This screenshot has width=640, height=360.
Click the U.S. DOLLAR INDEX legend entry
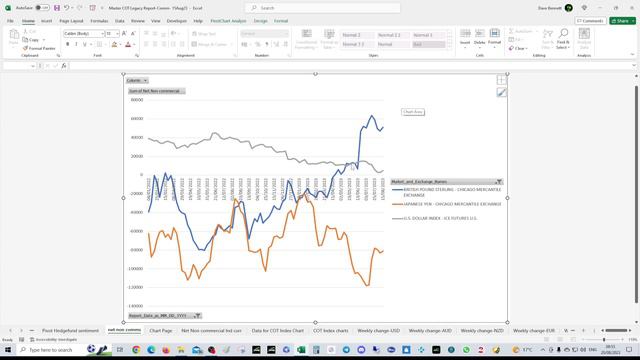tap(435, 218)
